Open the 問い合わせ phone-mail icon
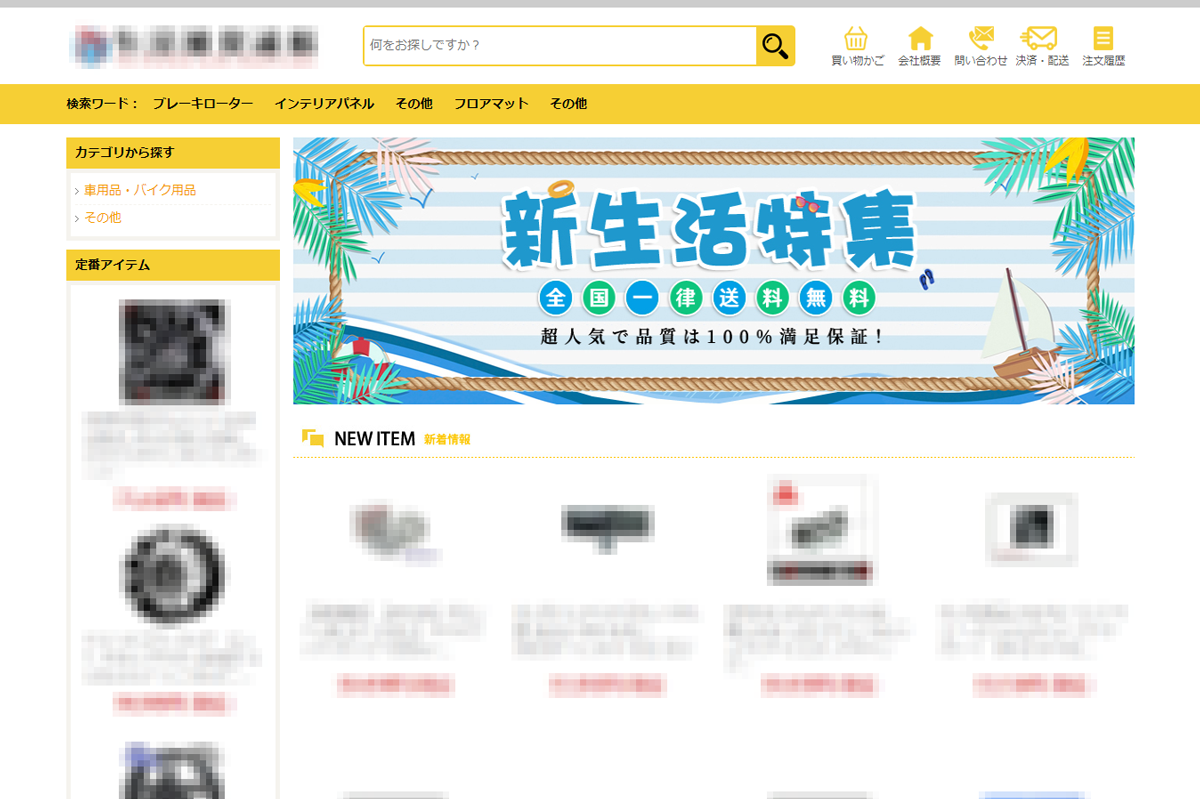 coord(981,46)
